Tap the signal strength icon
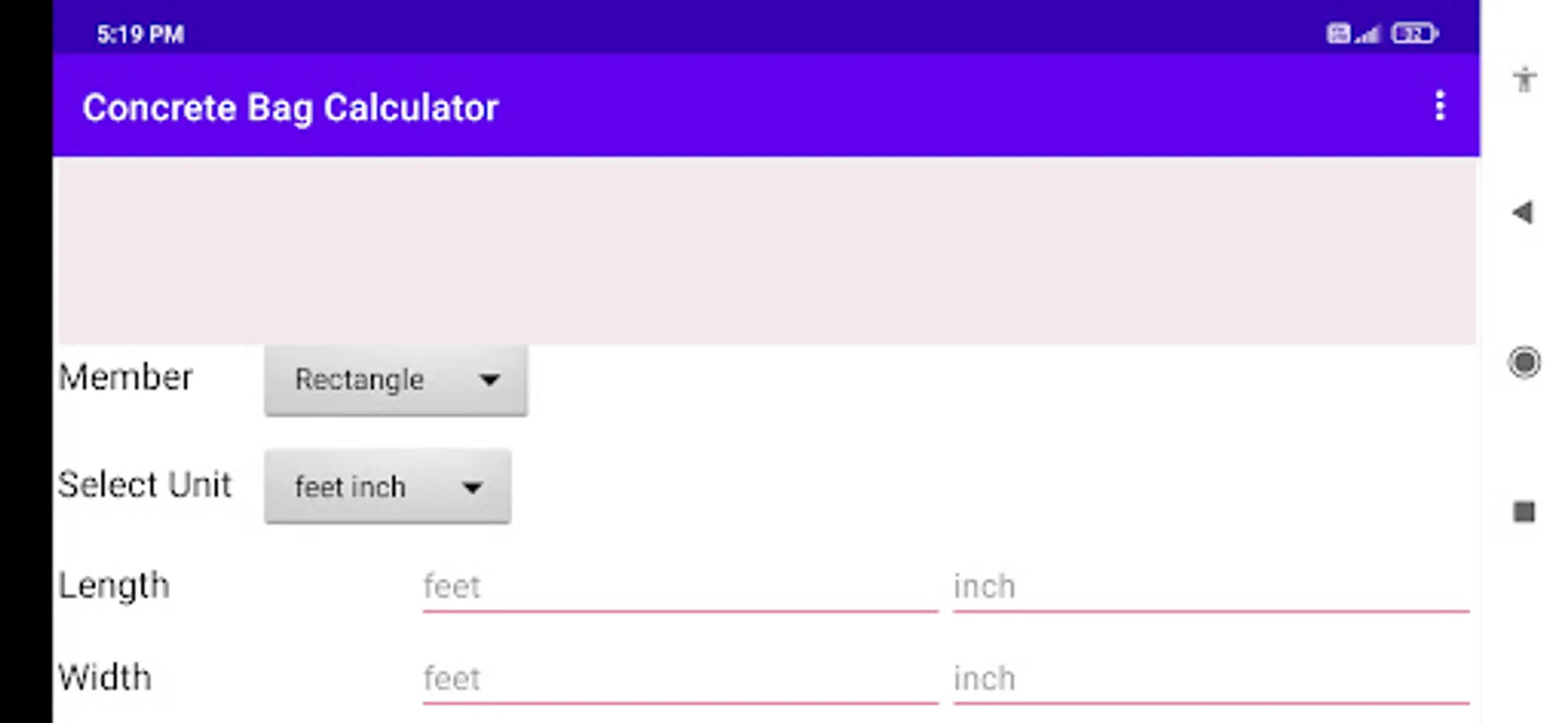The height and width of the screenshot is (723, 1568). point(1367,34)
